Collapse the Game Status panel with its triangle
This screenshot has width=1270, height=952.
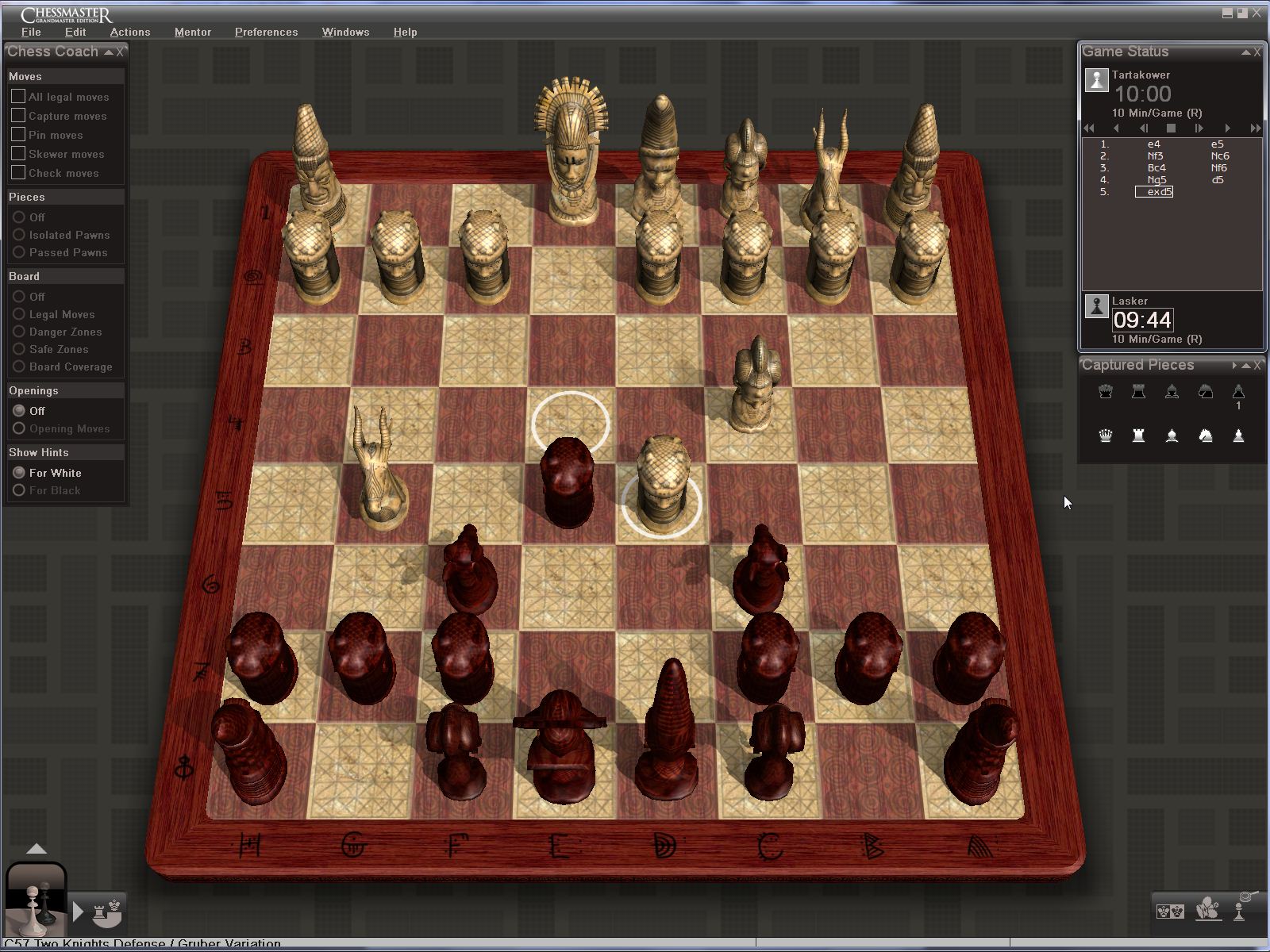1246,52
